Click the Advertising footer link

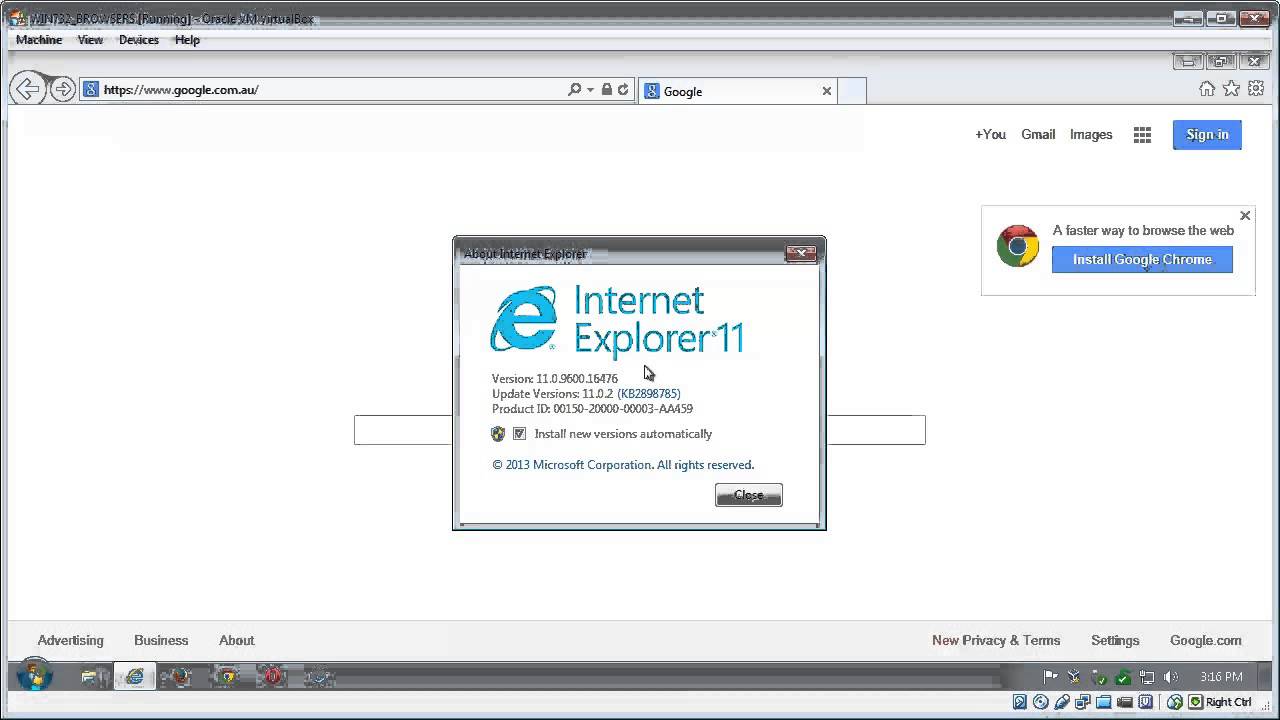click(70, 640)
